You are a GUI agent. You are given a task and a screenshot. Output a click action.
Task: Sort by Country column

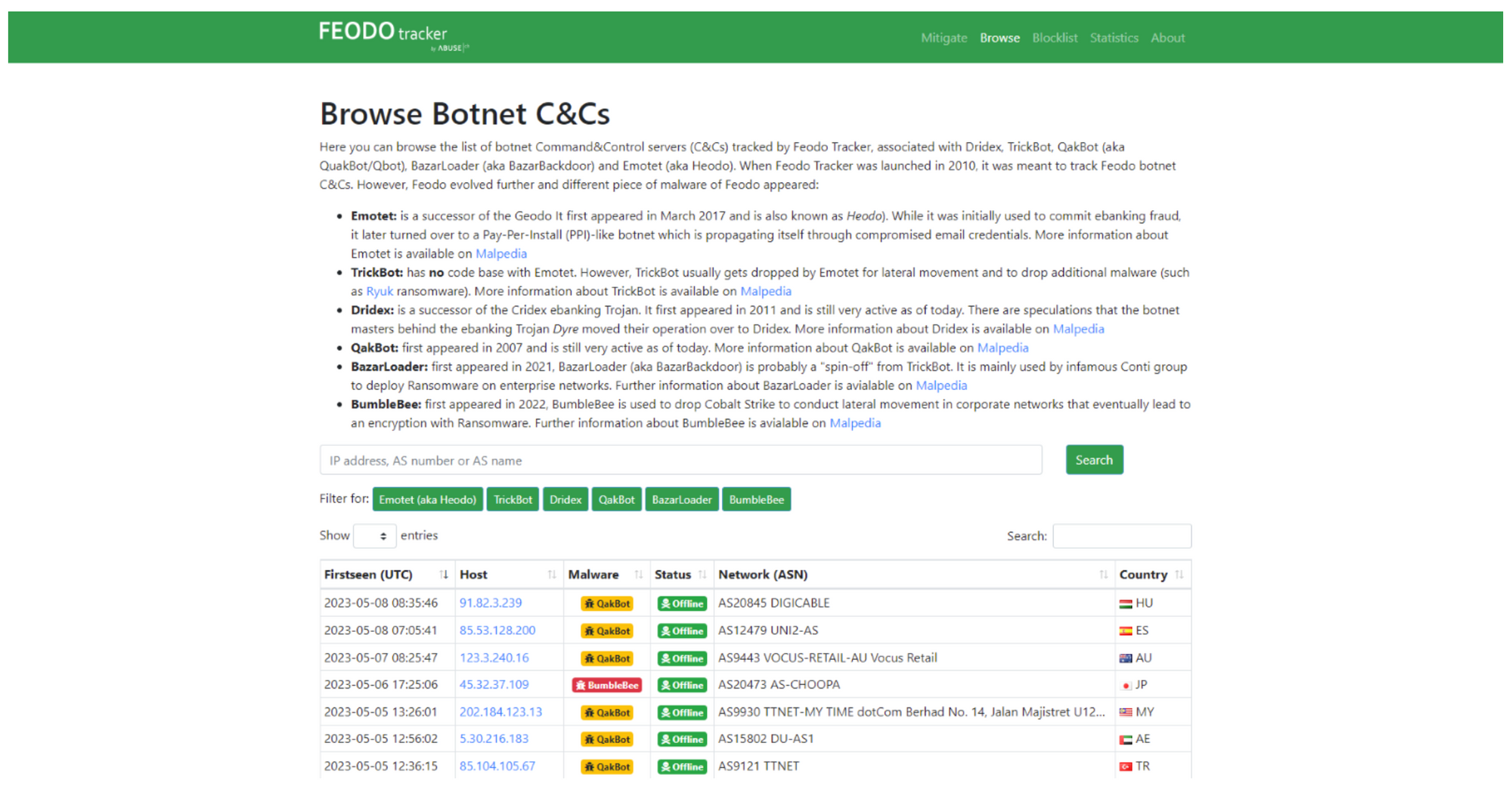(1153, 574)
